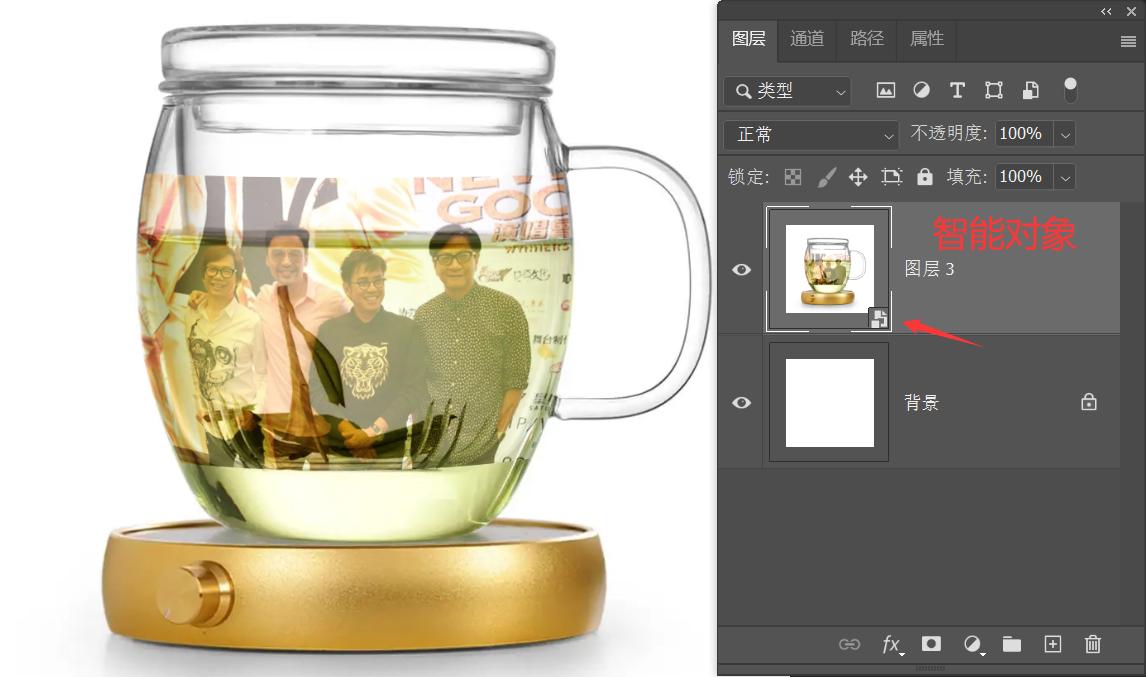This screenshot has width=1146, height=677.
Task: Switch to the 路径 tab
Action: tap(867, 39)
